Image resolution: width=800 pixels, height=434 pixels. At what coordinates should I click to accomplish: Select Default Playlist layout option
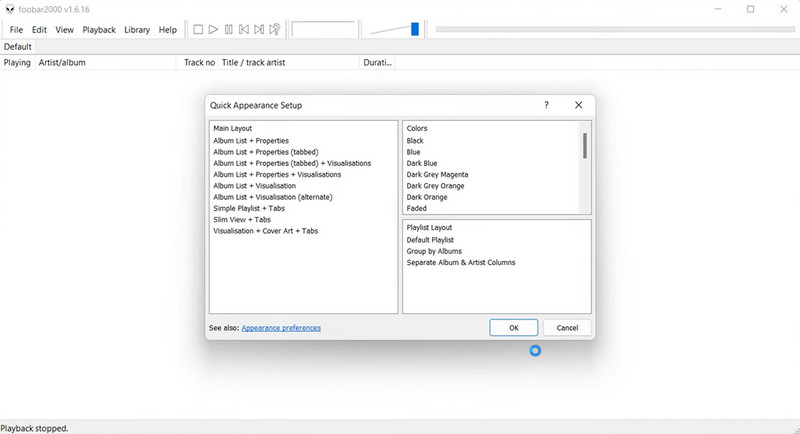[430, 240]
